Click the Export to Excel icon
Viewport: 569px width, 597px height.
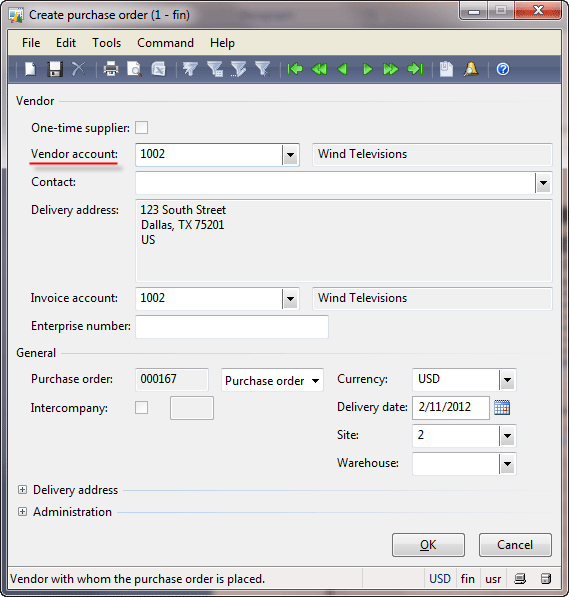coord(158,69)
